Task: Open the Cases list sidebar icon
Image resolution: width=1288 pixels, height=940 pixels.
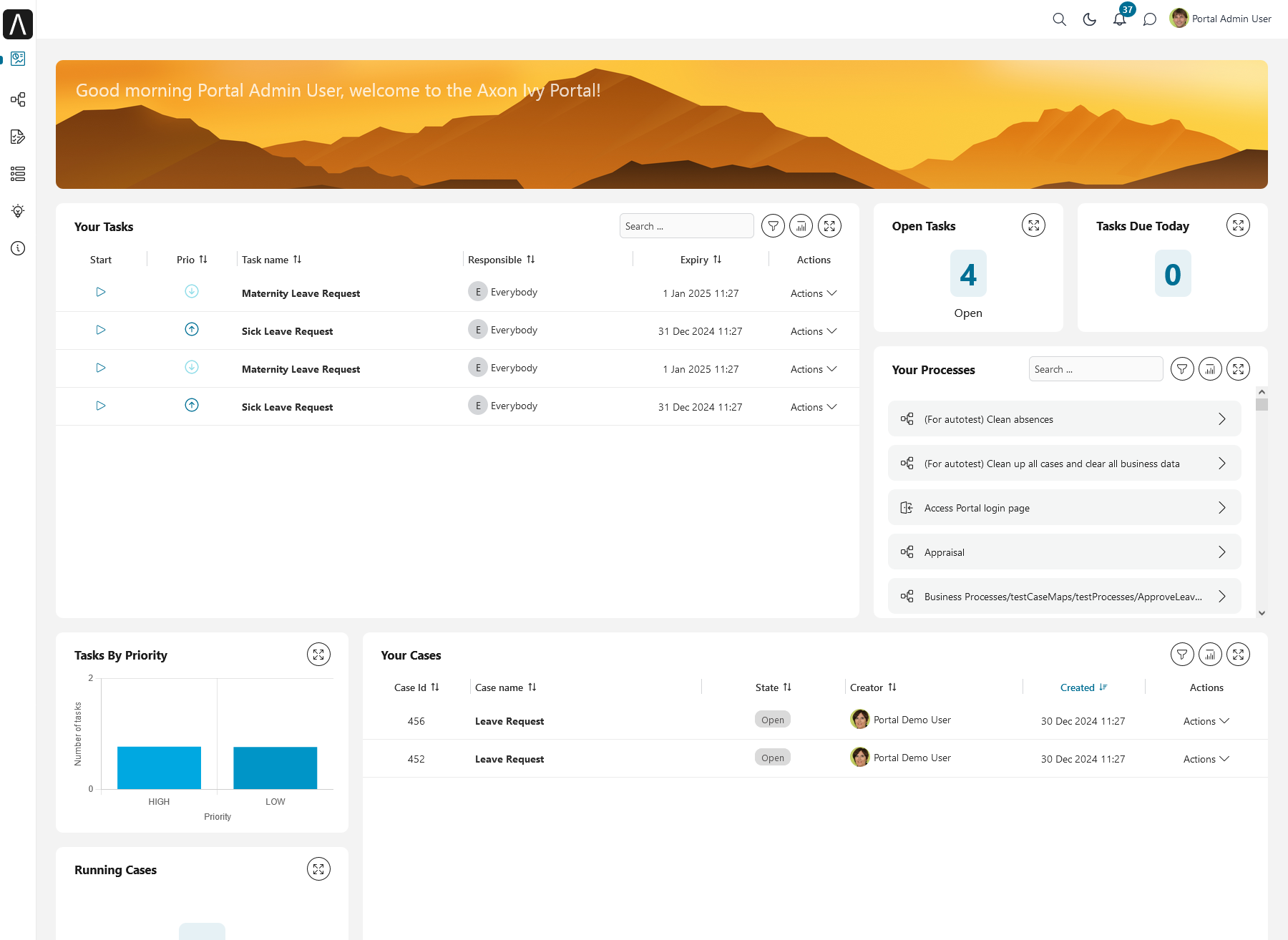Action: 18,174
